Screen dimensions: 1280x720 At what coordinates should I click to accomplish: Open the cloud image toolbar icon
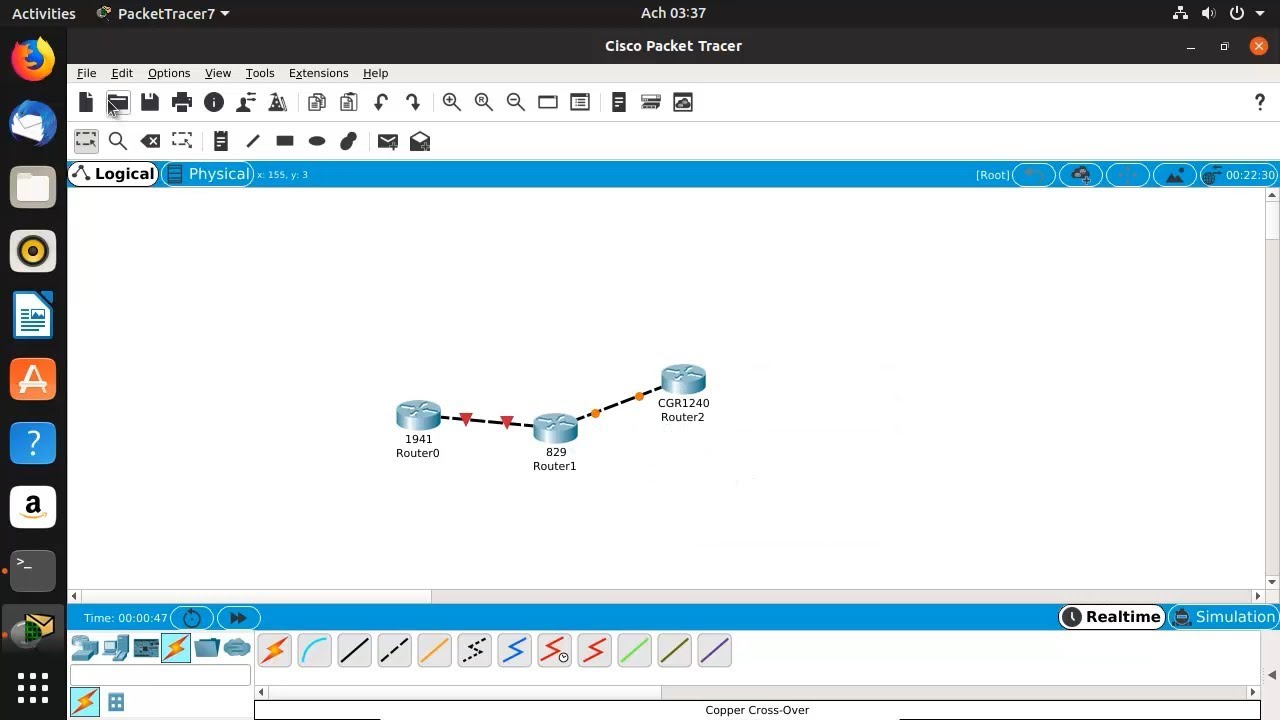pos(683,102)
